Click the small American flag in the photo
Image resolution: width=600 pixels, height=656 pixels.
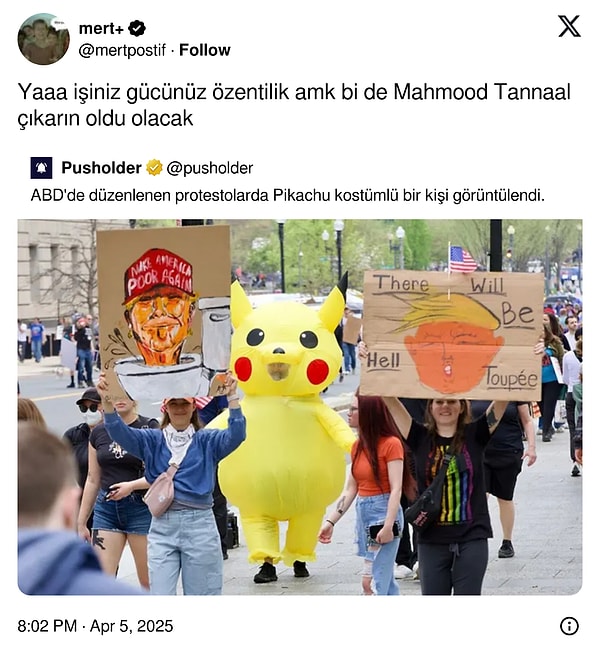point(462,259)
